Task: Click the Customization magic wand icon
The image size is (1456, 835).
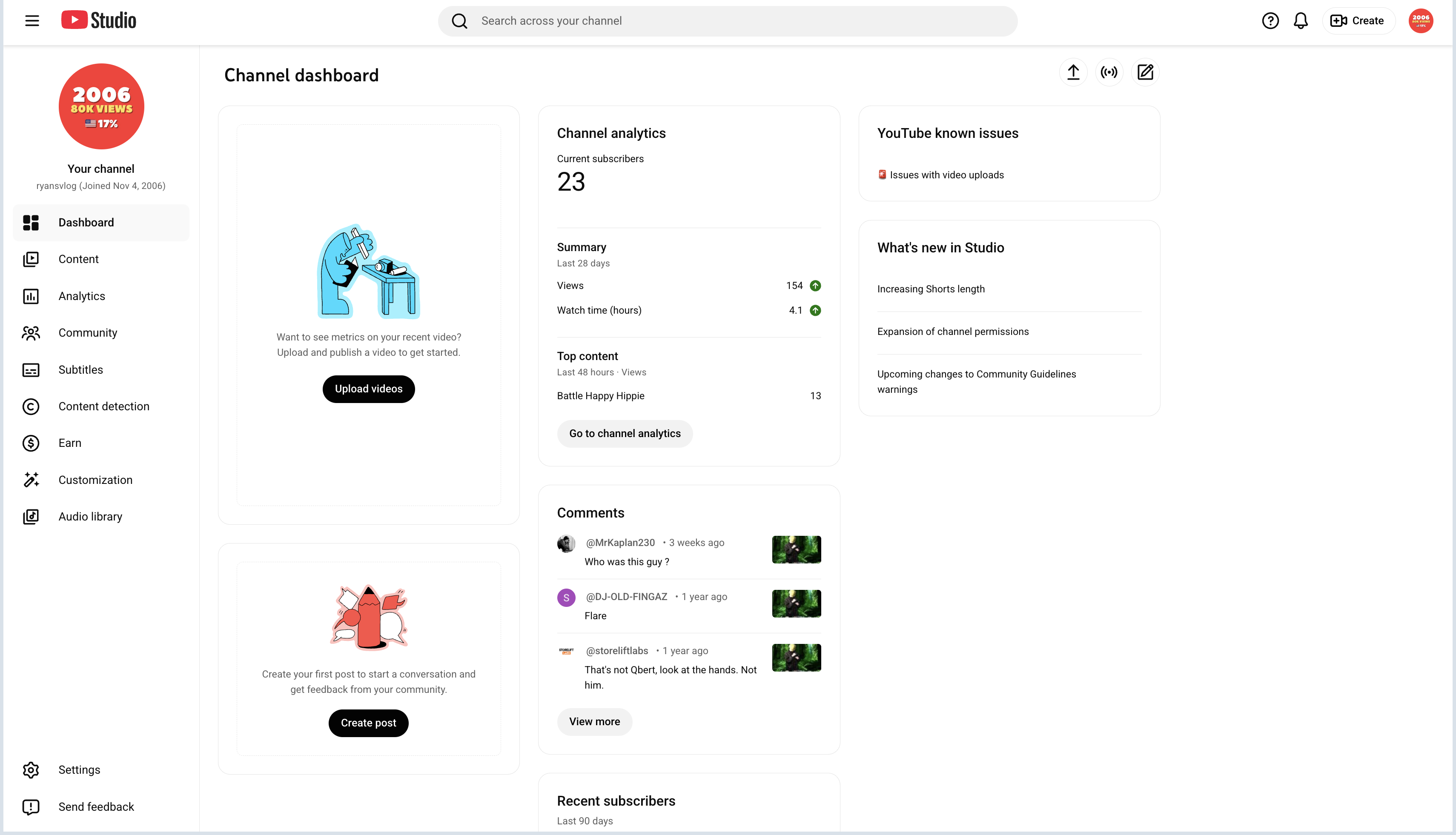Action: (31, 480)
